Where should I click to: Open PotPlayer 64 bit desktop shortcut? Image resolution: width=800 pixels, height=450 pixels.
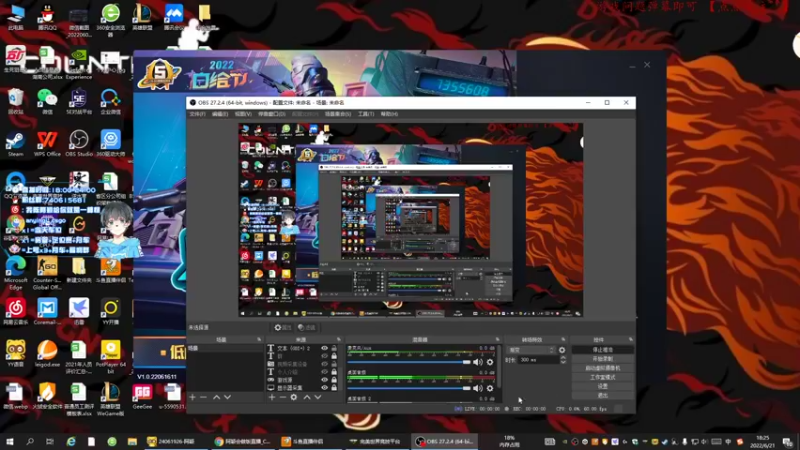click(x=110, y=356)
